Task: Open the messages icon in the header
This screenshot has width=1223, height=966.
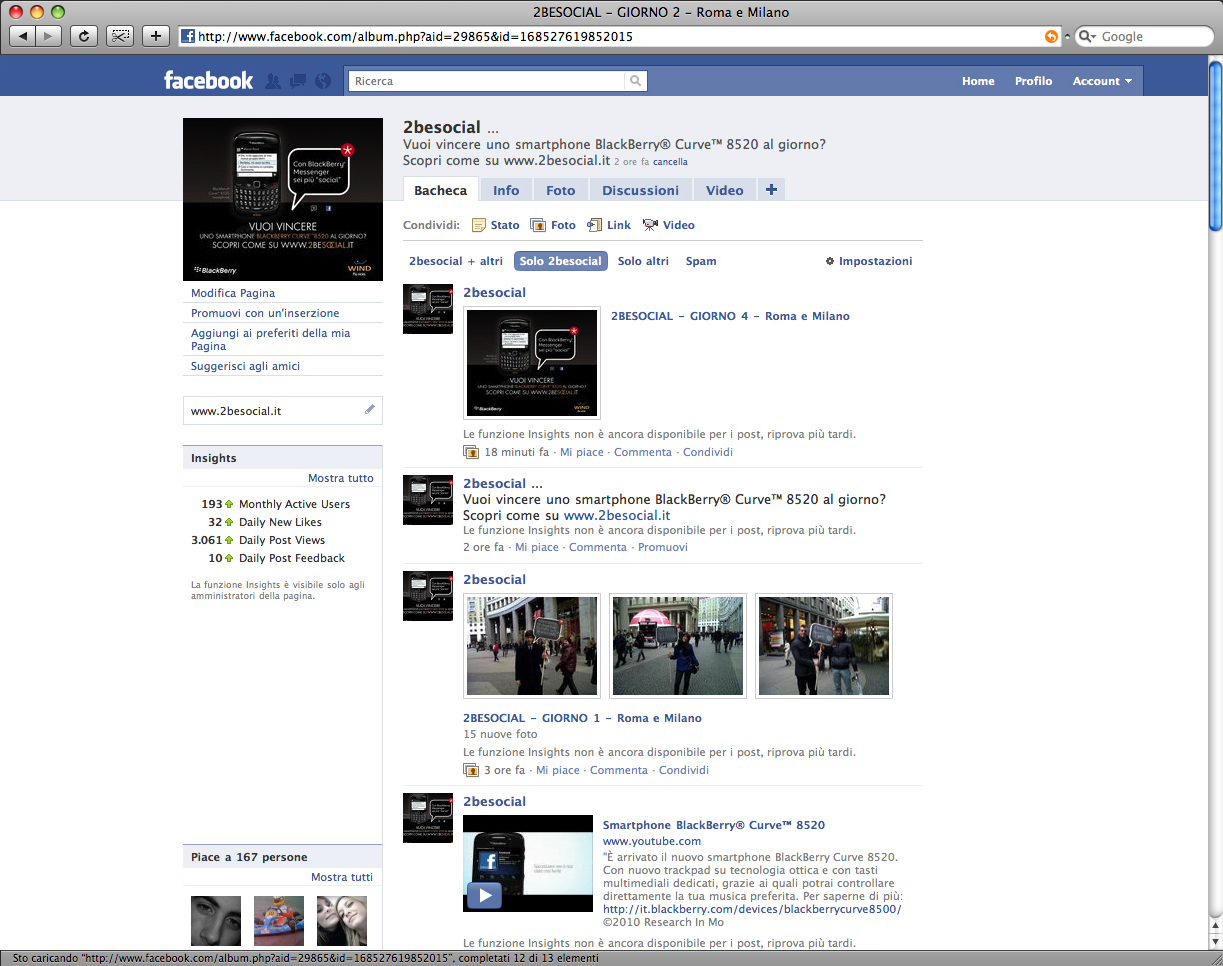Action: [x=298, y=81]
